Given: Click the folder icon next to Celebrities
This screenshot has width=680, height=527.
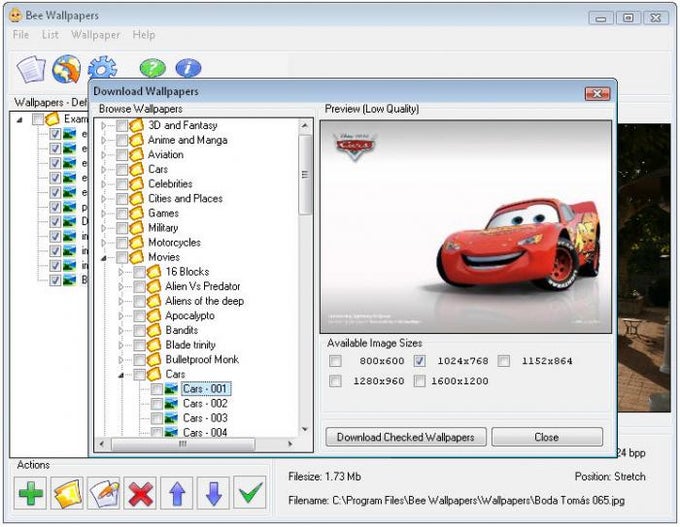Looking at the screenshot, I should tap(137, 184).
